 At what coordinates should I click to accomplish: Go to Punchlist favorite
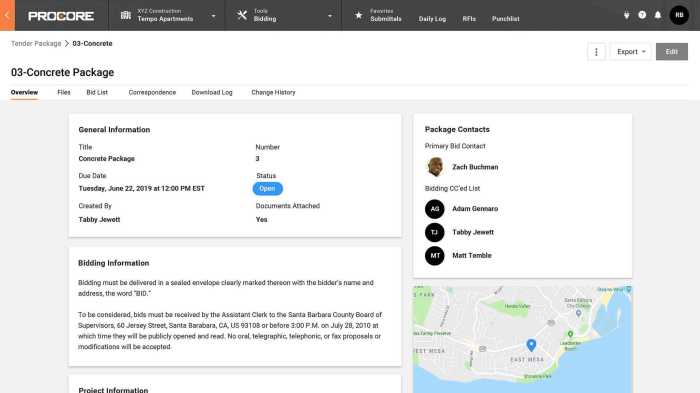tap(505, 19)
